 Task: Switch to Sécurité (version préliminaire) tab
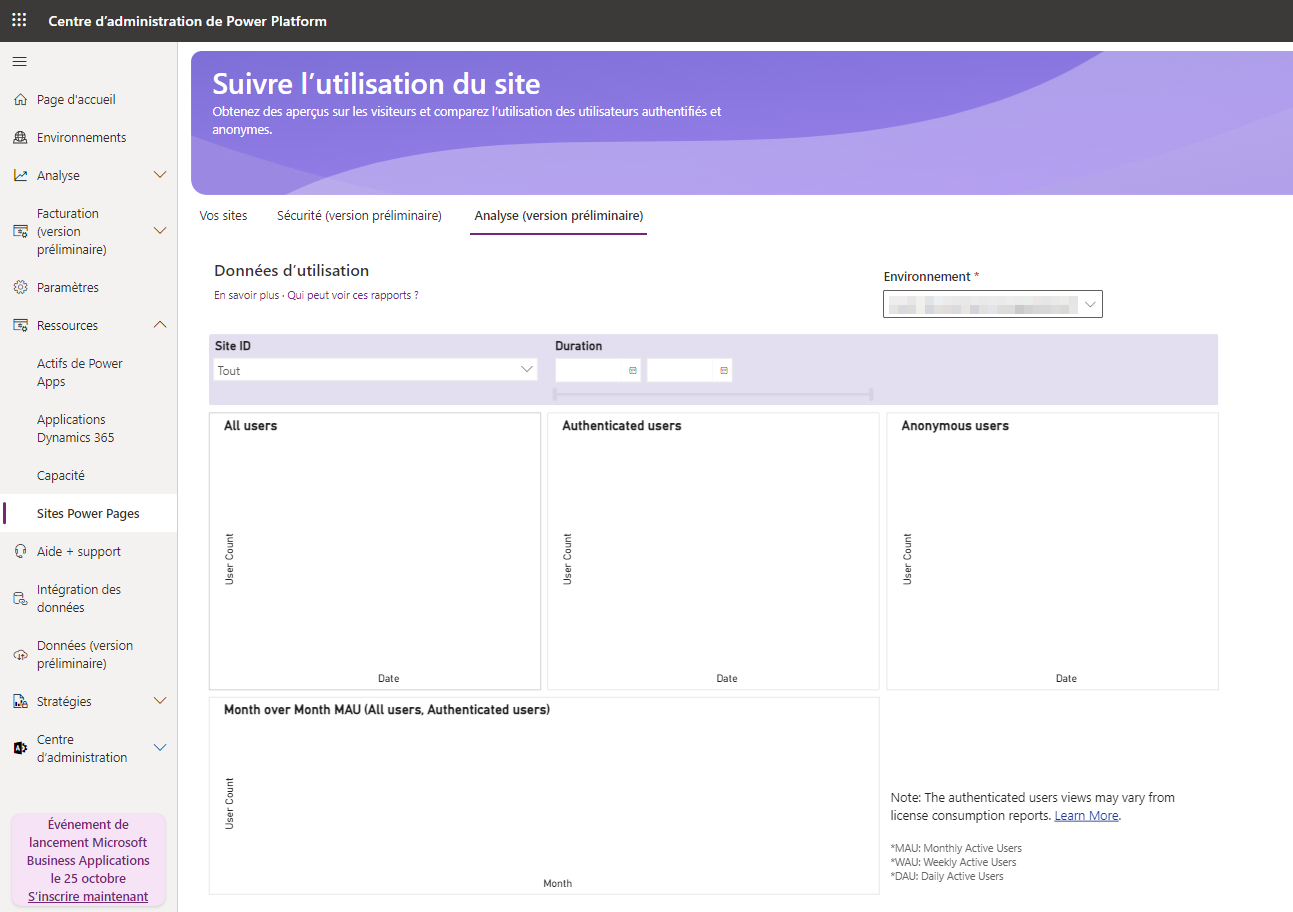(x=359, y=216)
